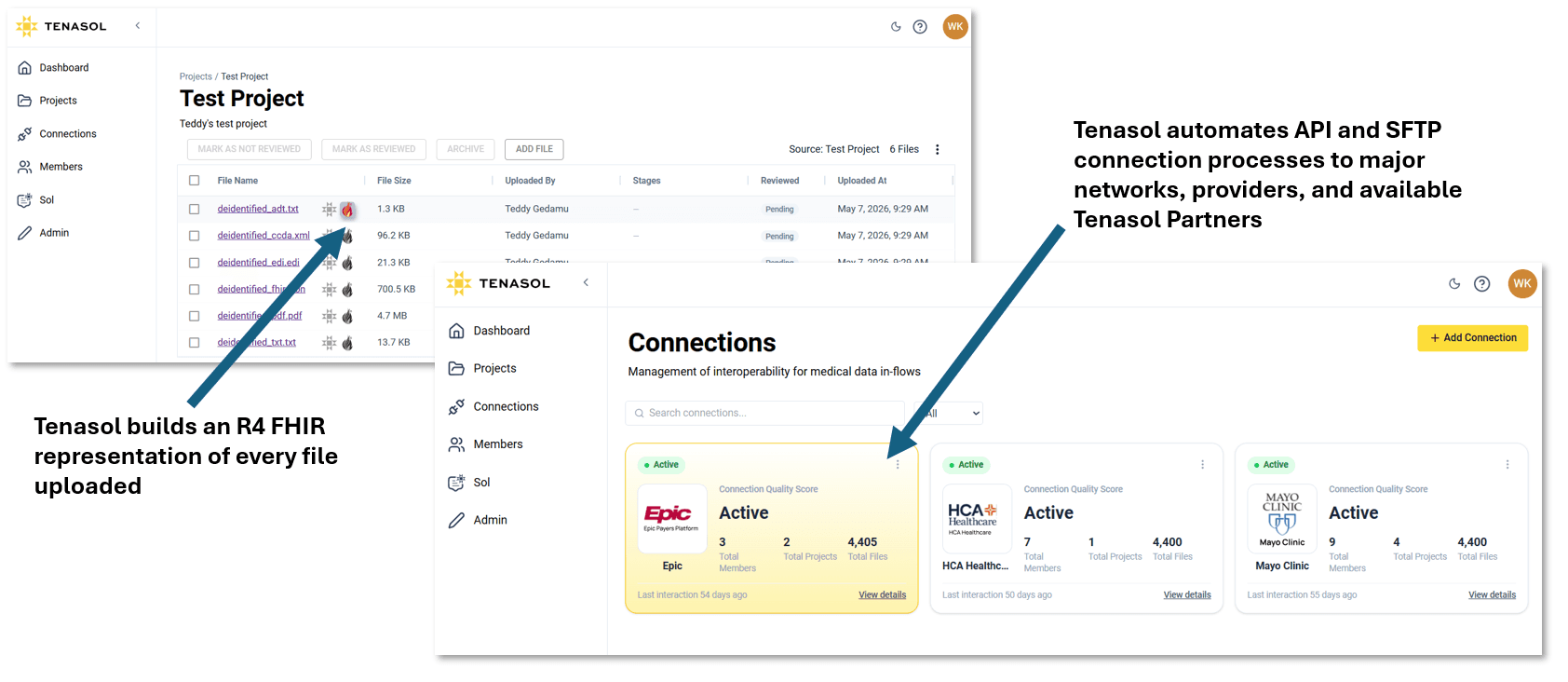Click Projects folder icon in Connections window sidebar
The width and height of the screenshot is (1568, 682).
click(x=456, y=369)
